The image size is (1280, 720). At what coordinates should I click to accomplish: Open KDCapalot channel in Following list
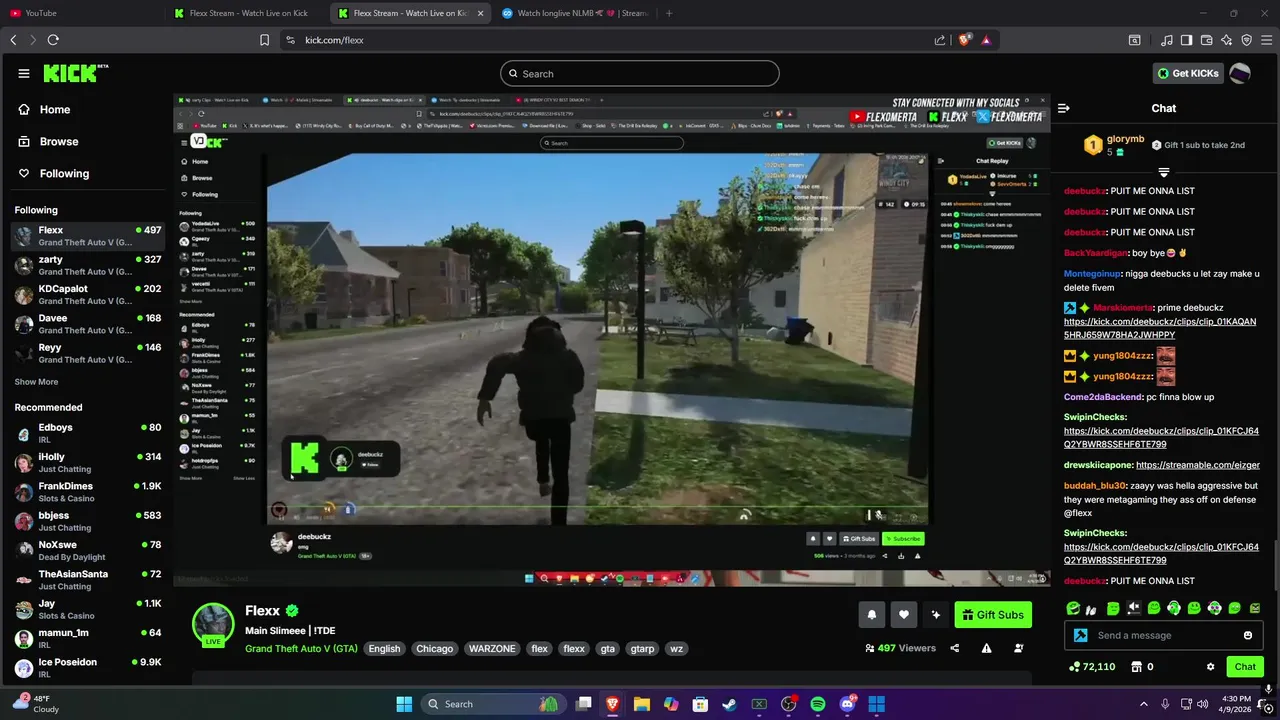[x=88, y=294]
